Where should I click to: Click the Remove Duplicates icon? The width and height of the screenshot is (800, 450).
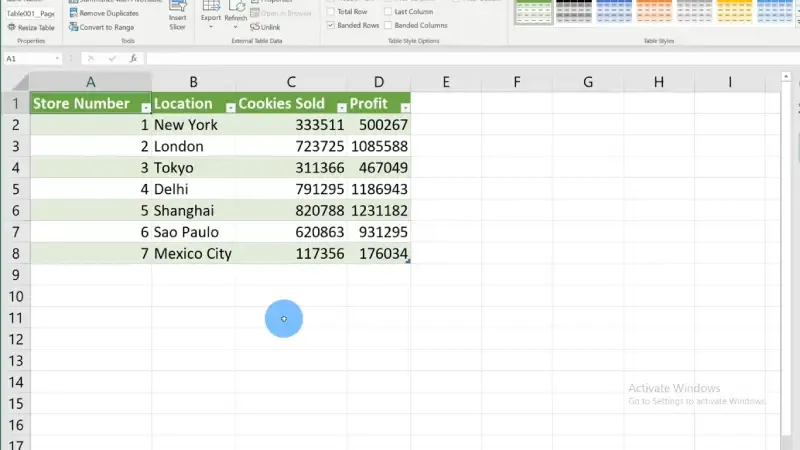click(73, 13)
